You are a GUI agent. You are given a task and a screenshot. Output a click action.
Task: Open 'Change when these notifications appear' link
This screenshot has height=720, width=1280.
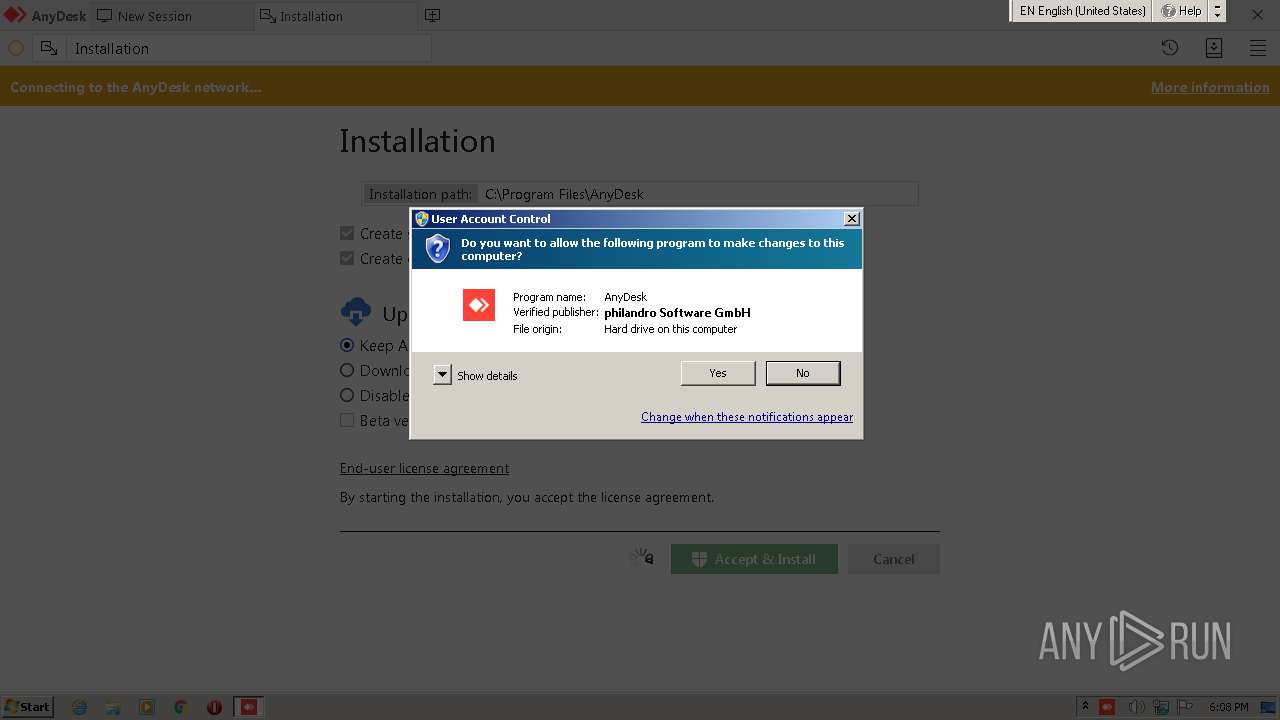tap(747, 417)
